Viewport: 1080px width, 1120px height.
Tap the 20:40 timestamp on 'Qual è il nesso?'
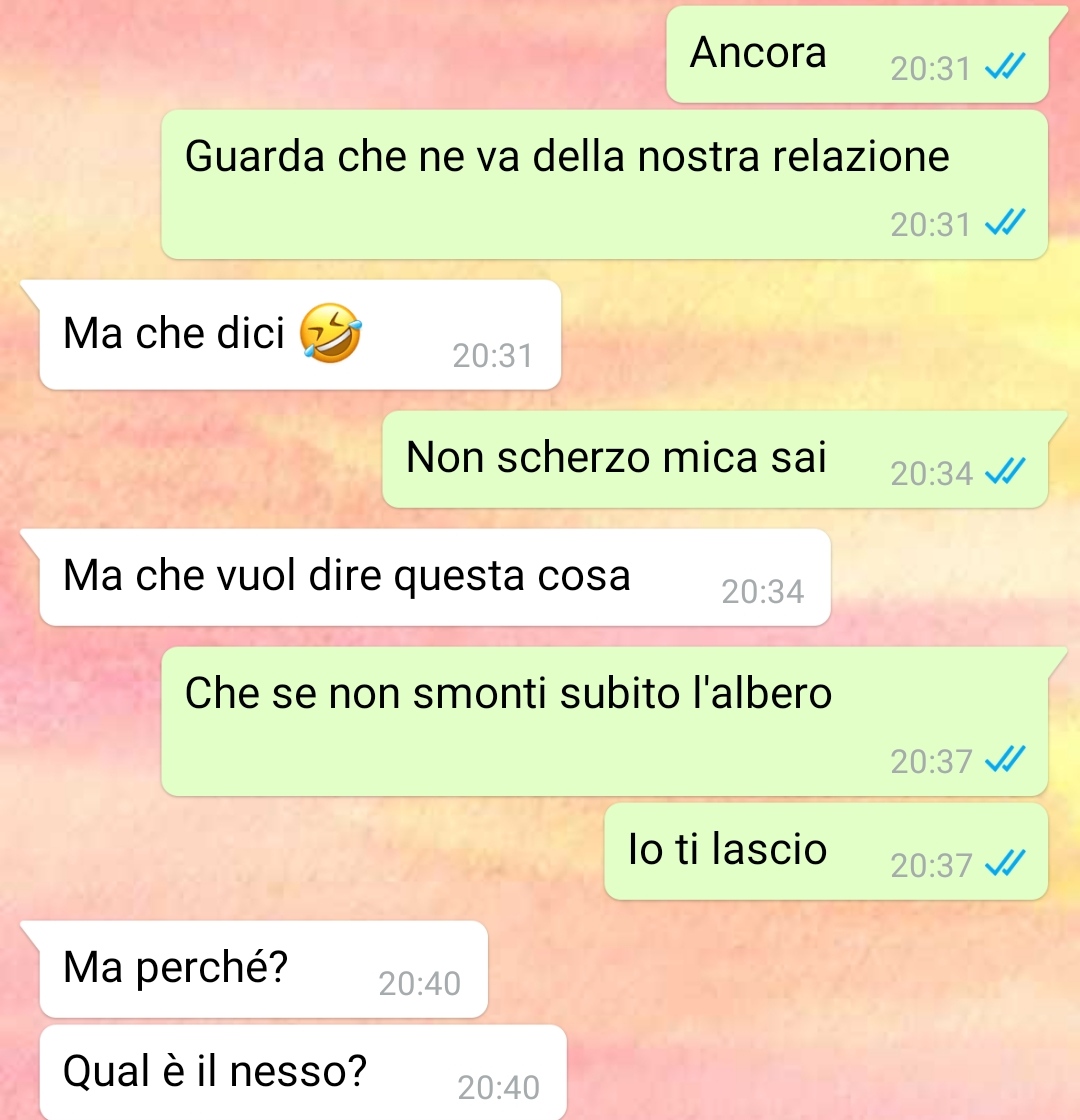[x=498, y=1088]
